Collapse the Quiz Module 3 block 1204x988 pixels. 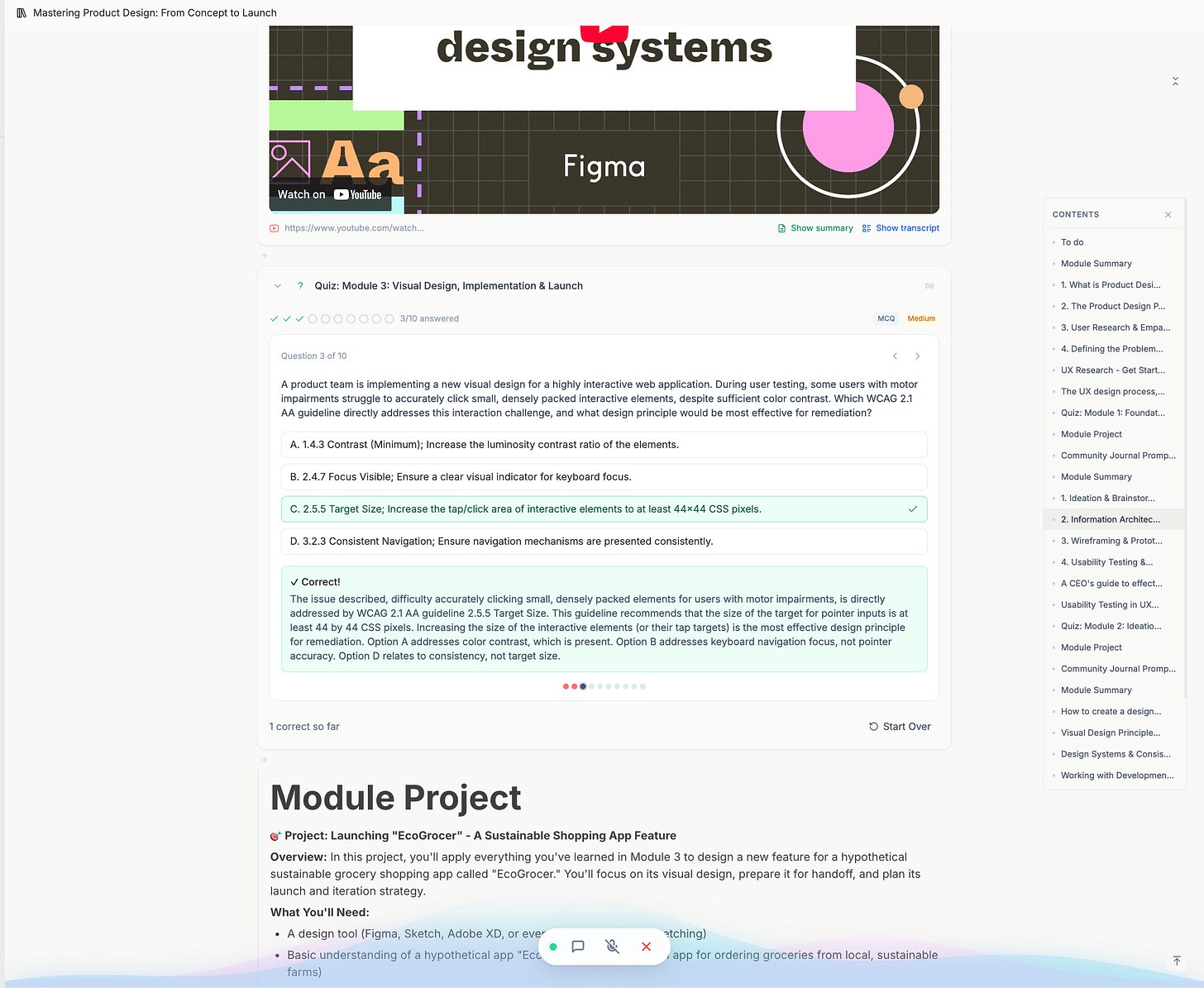[x=277, y=286]
